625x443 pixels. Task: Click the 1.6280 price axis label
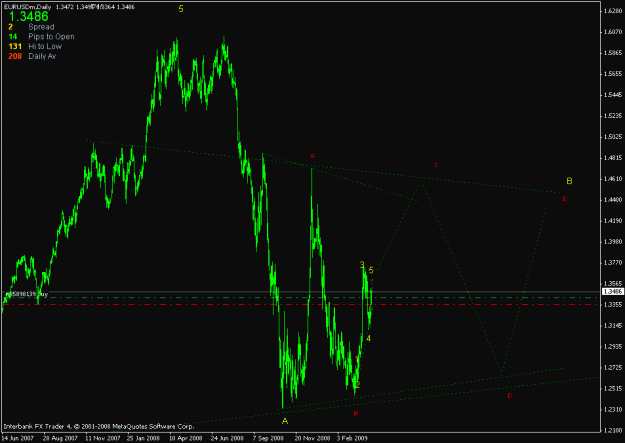(x=613, y=11)
